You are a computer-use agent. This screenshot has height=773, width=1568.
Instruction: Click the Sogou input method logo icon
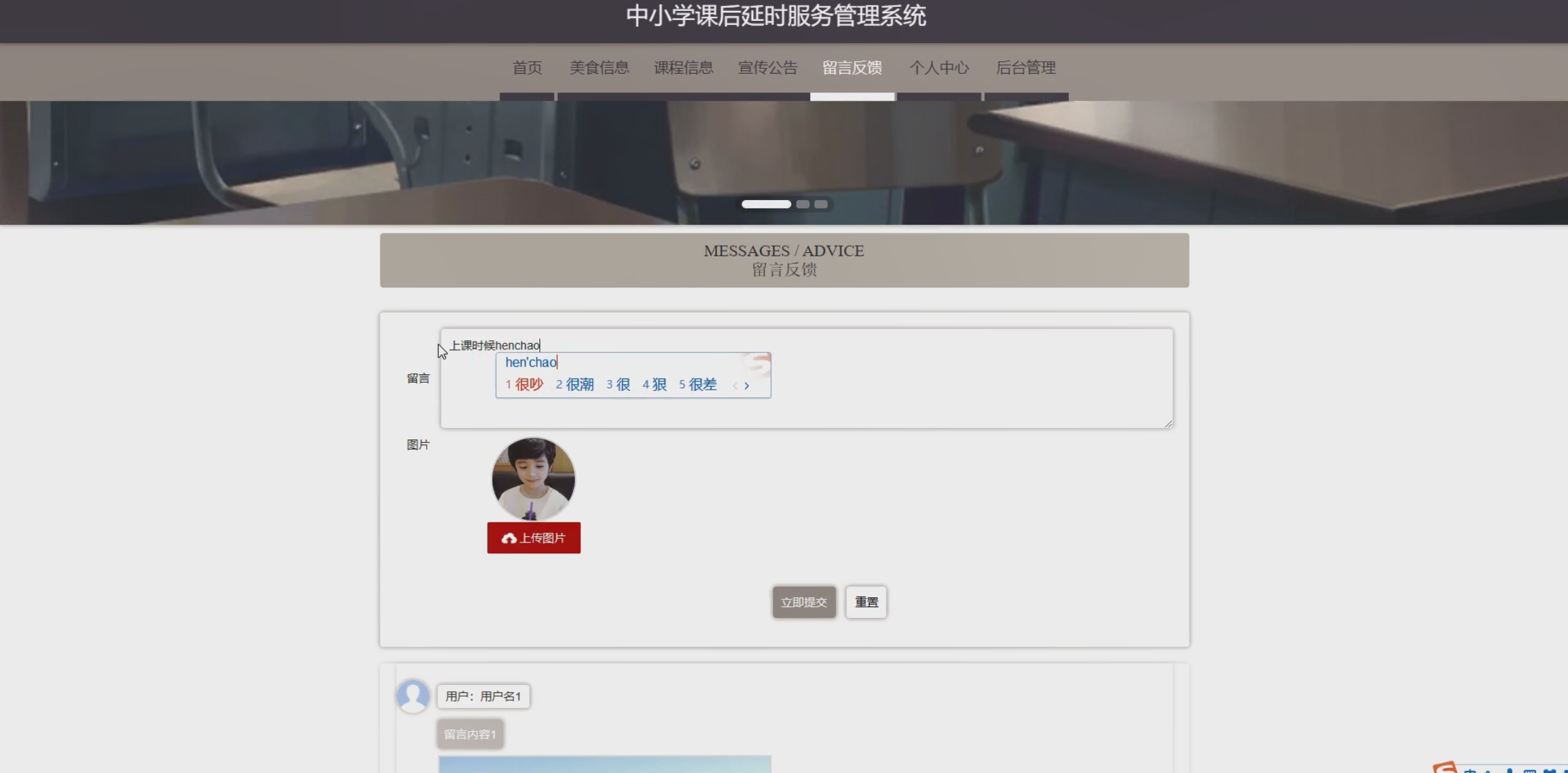[1446, 767]
